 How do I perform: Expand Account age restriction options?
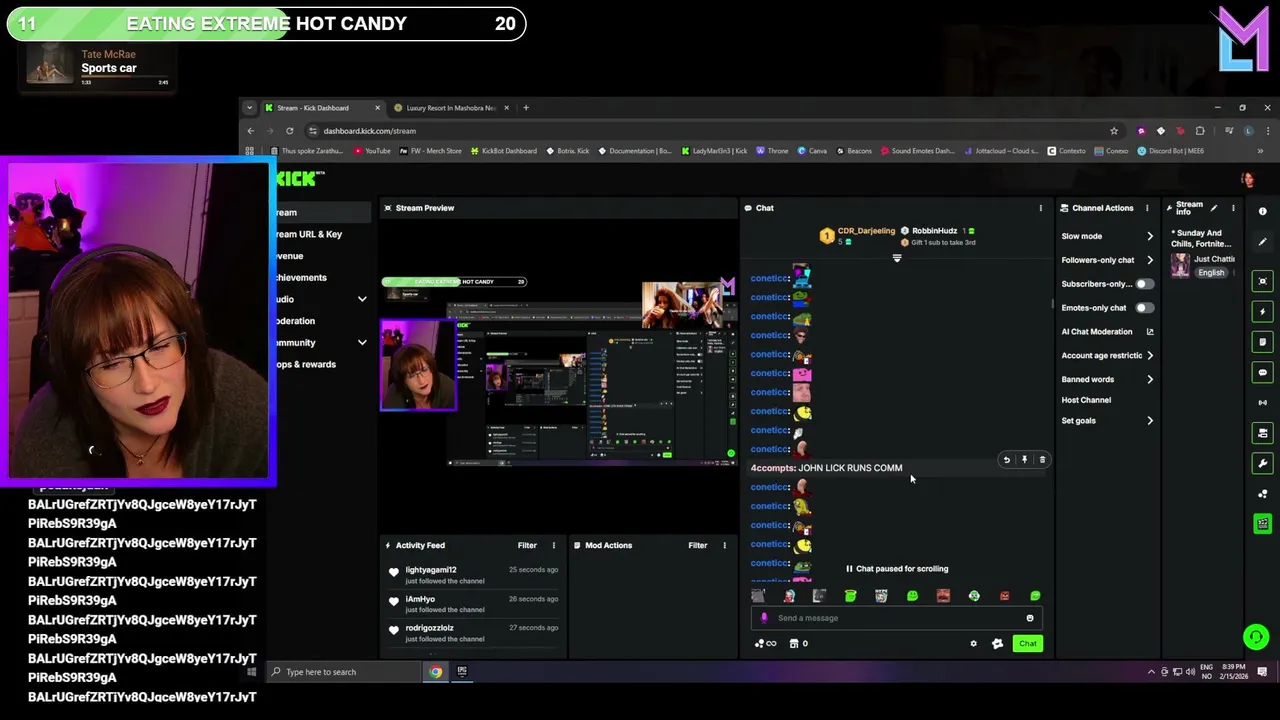pyautogui.click(x=1149, y=355)
